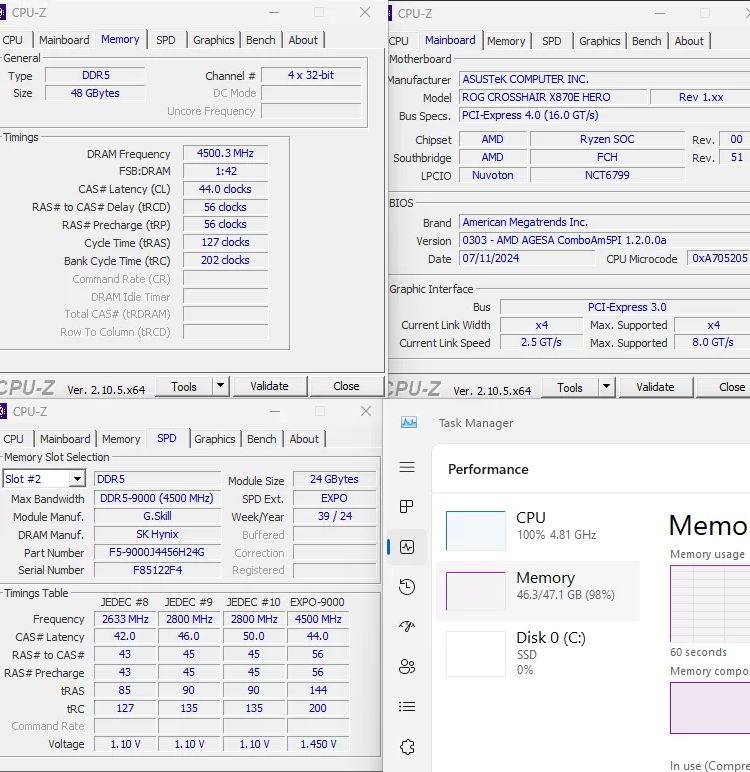Click CPU-Z icon in Memory window title
The image size is (750, 772).
coord(2,12)
